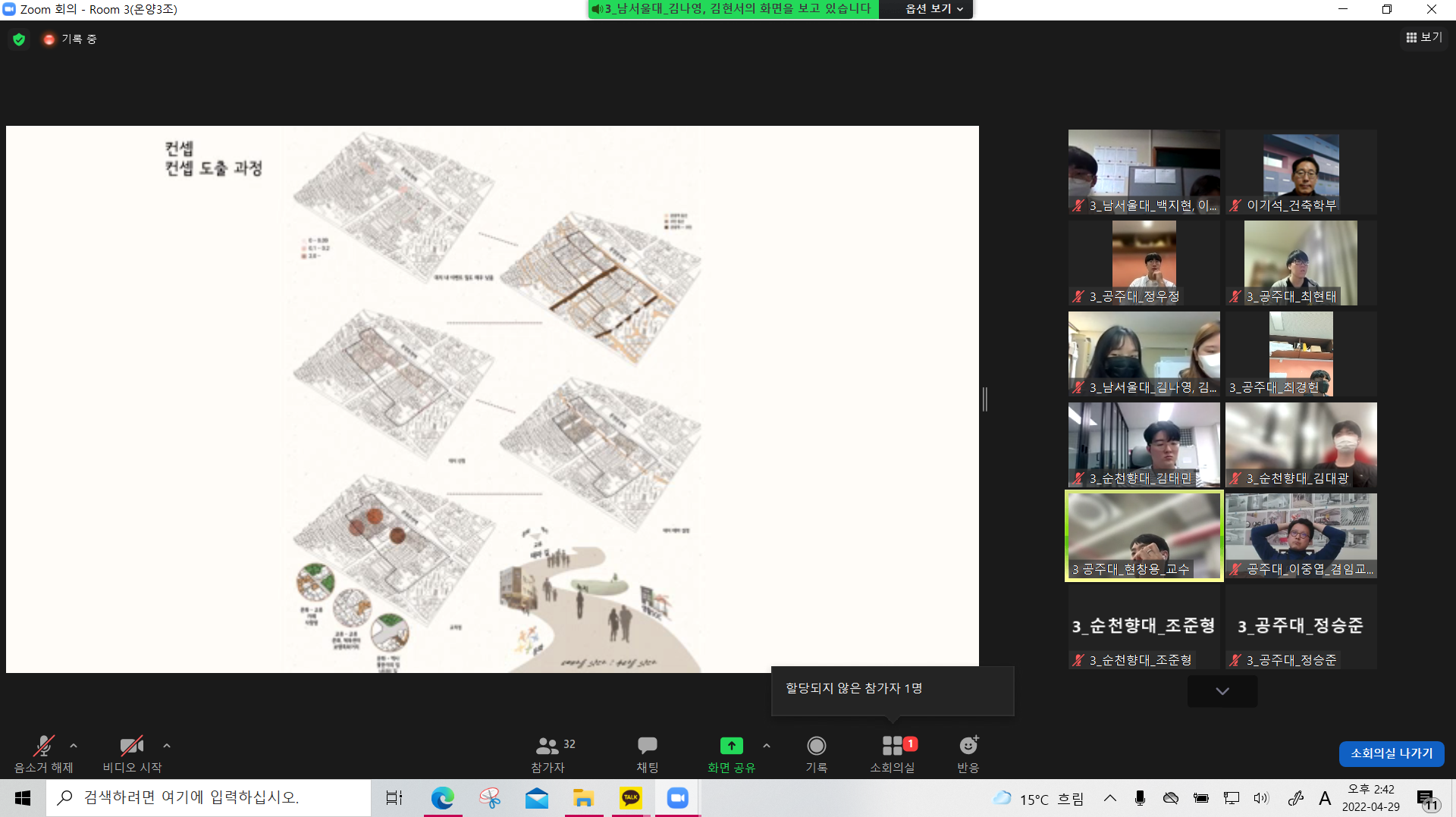Start video with camera toggle
The image size is (1456, 817).
coord(132,746)
